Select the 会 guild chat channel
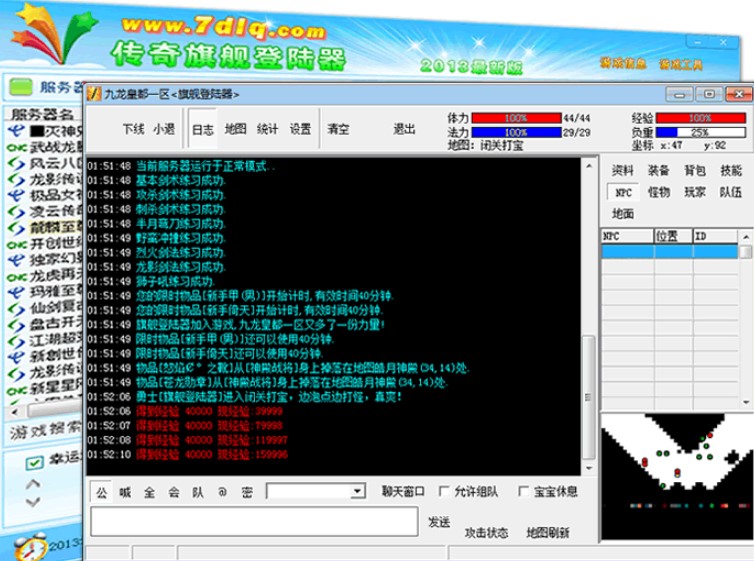Image resolution: width=754 pixels, height=561 pixels. (174, 492)
